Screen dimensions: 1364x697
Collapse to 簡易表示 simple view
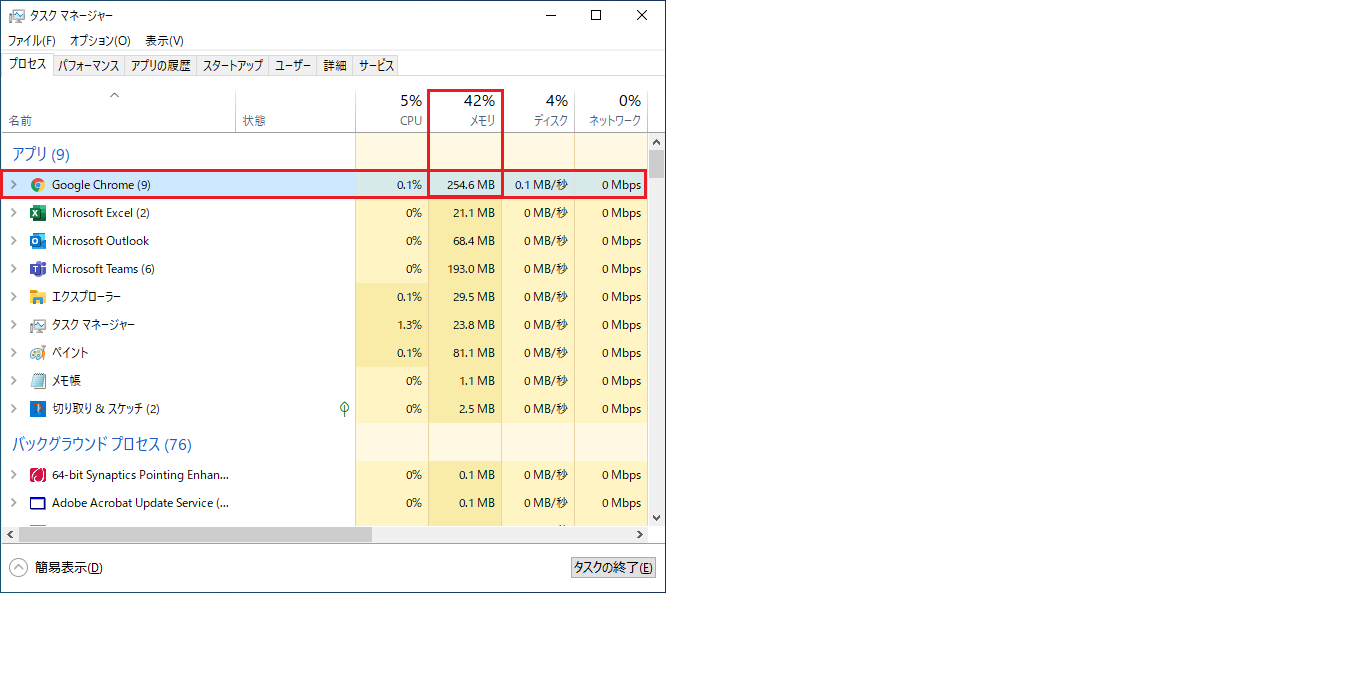[57, 568]
